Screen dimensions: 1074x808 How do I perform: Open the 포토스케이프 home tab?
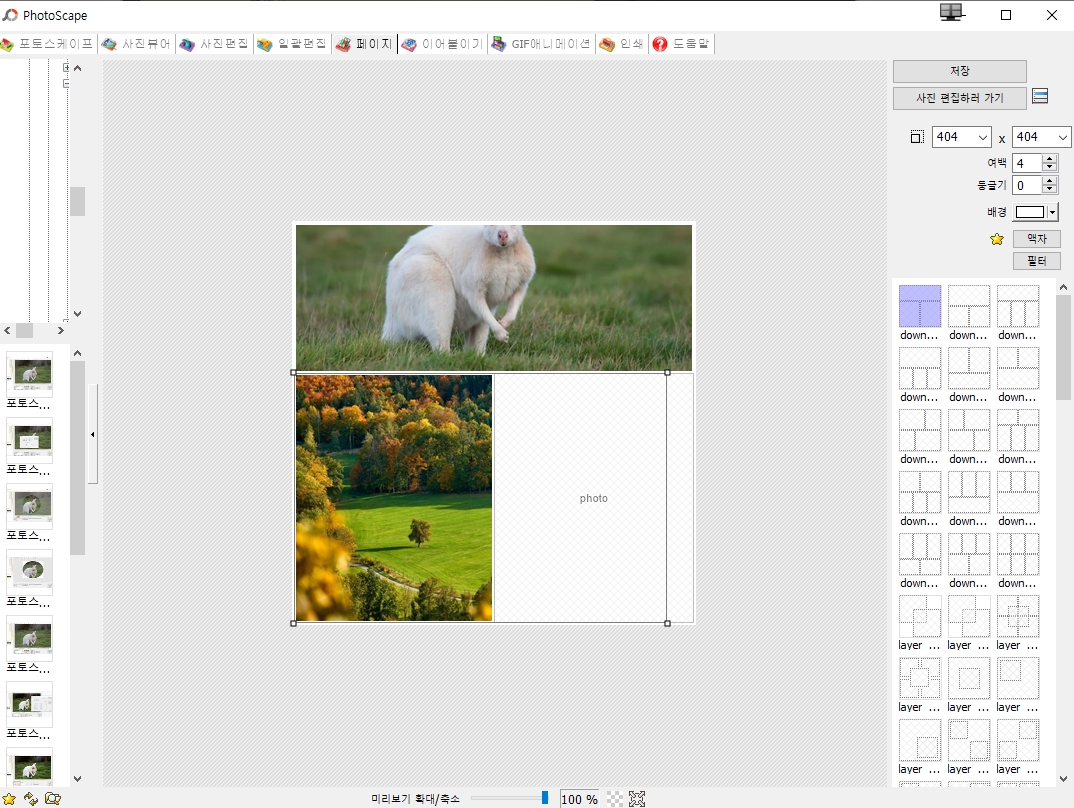click(47, 44)
